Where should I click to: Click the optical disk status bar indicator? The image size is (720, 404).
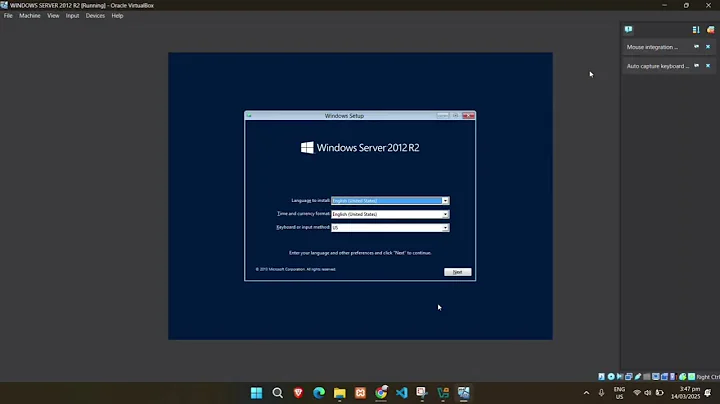(x=611, y=376)
